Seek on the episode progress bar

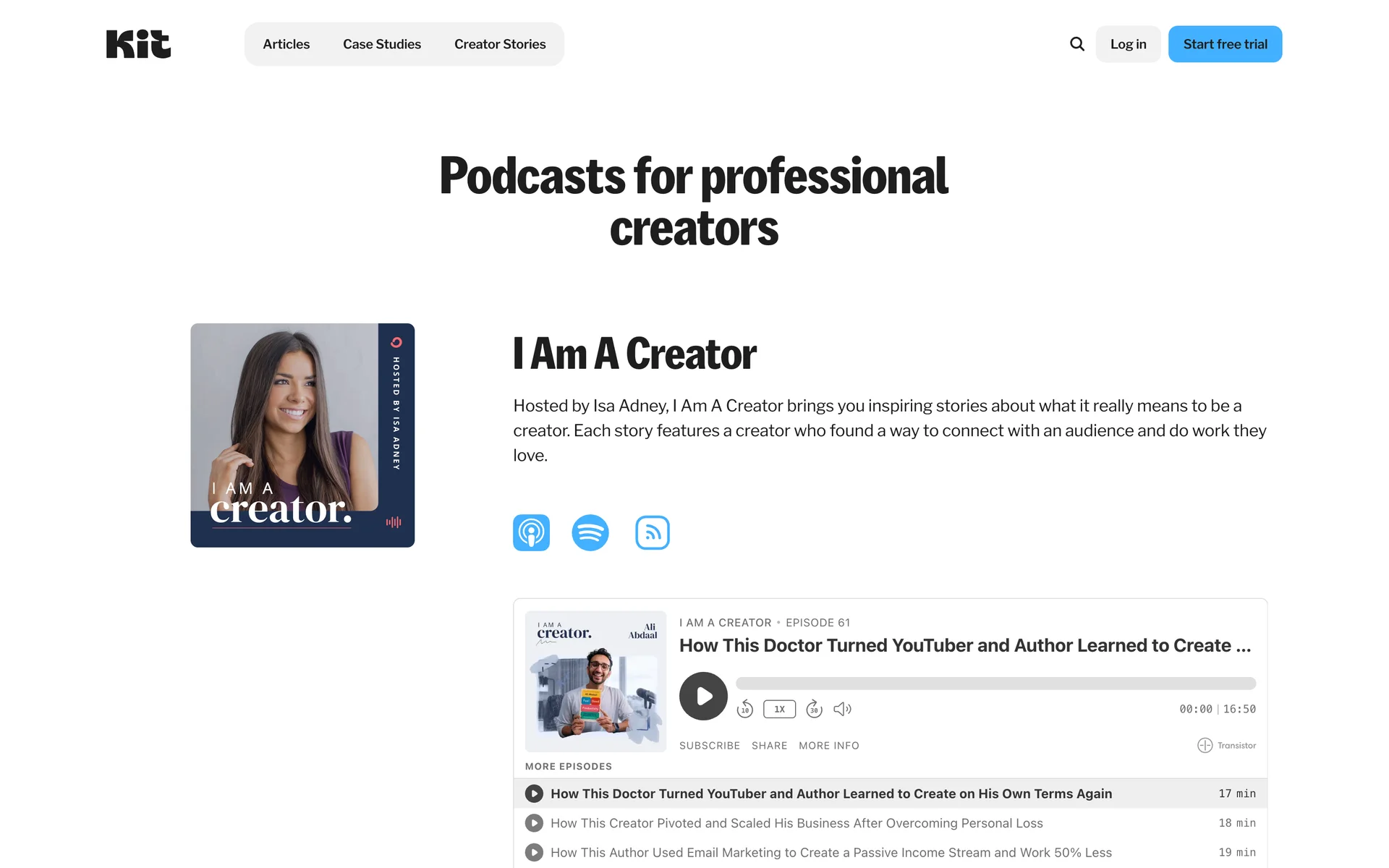click(995, 684)
